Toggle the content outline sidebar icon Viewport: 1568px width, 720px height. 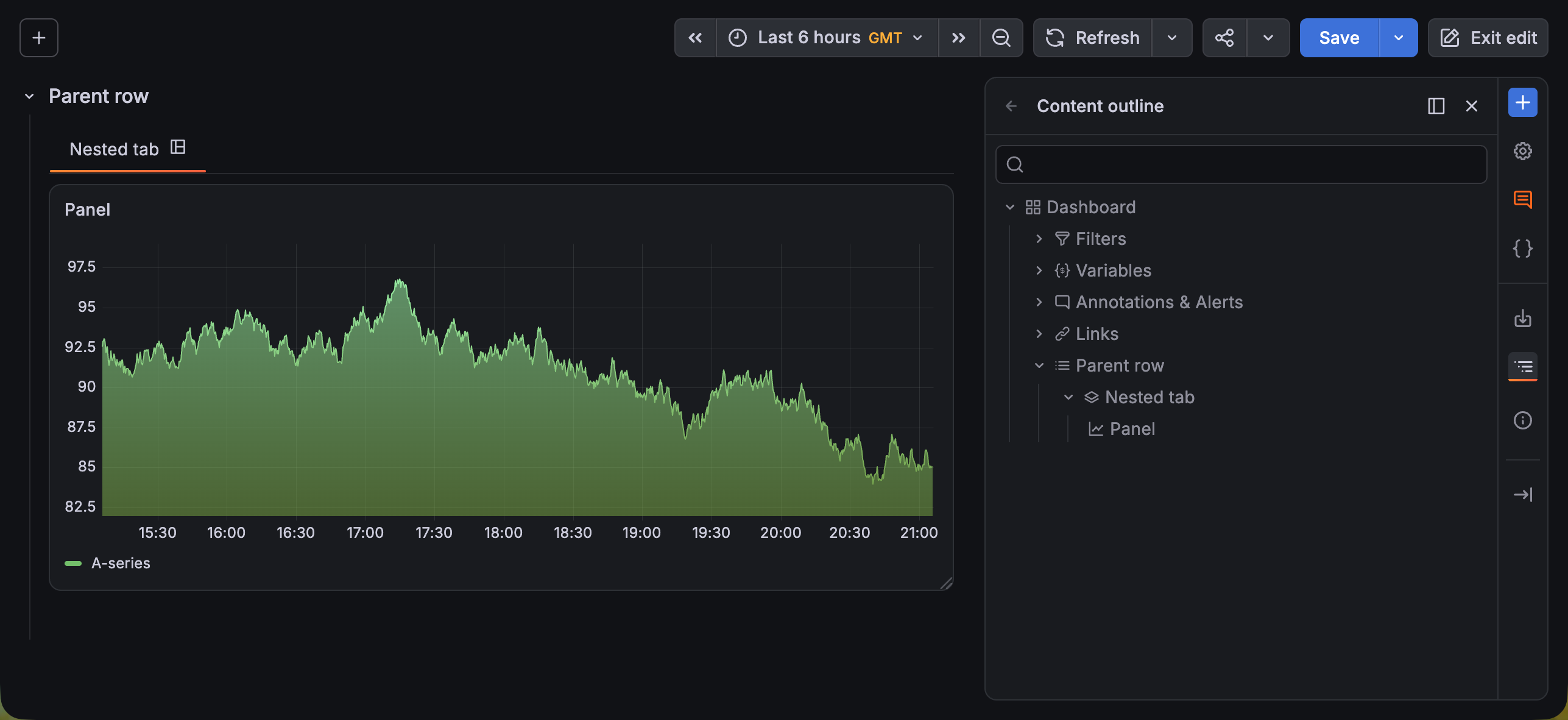tap(1523, 367)
